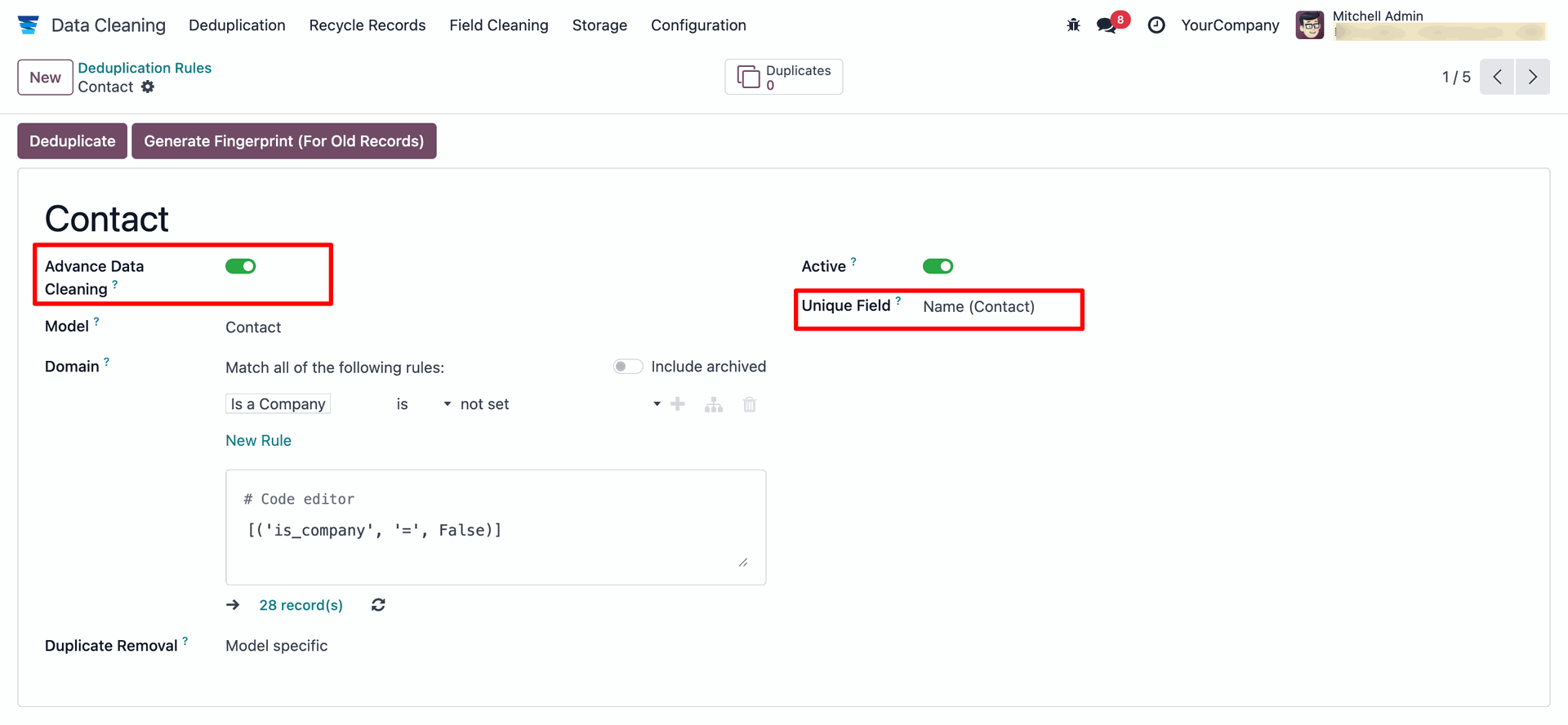Open the "is" operator dropdown
Screen dimensions: 1568x725
click(423, 404)
